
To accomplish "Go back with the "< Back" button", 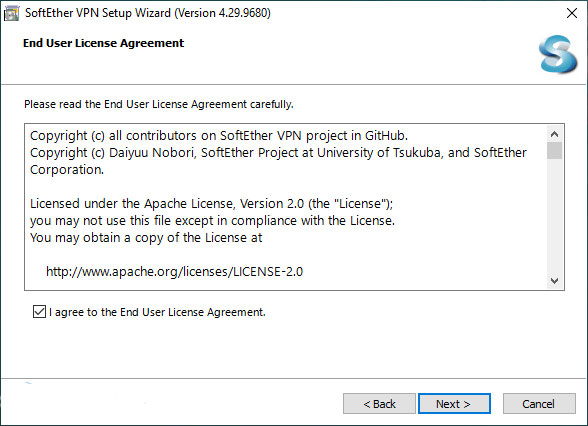I will (x=379, y=404).
